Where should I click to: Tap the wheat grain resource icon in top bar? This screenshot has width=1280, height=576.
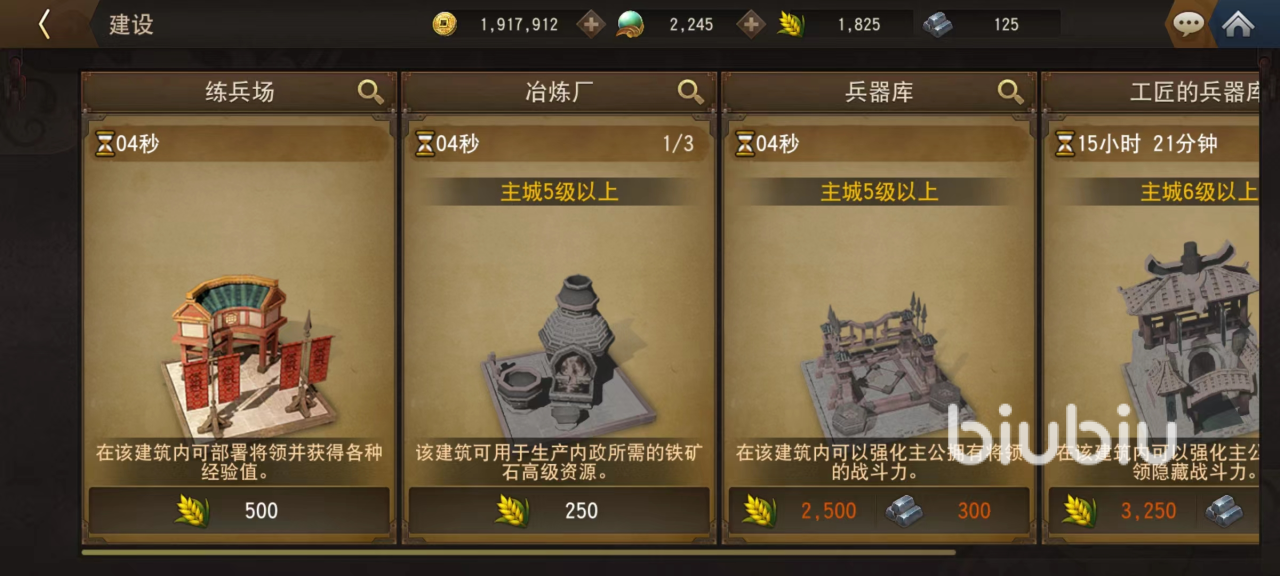pyautogui.click(x=791, y=24)
